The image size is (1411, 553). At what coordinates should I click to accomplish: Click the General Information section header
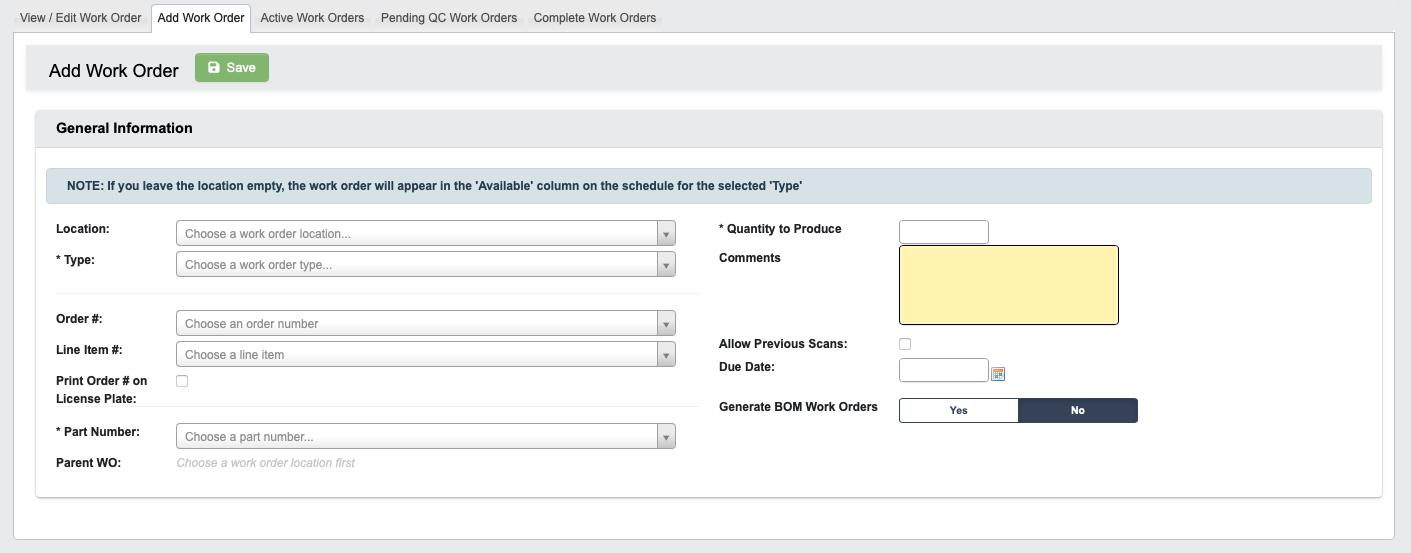pos(709,129)
